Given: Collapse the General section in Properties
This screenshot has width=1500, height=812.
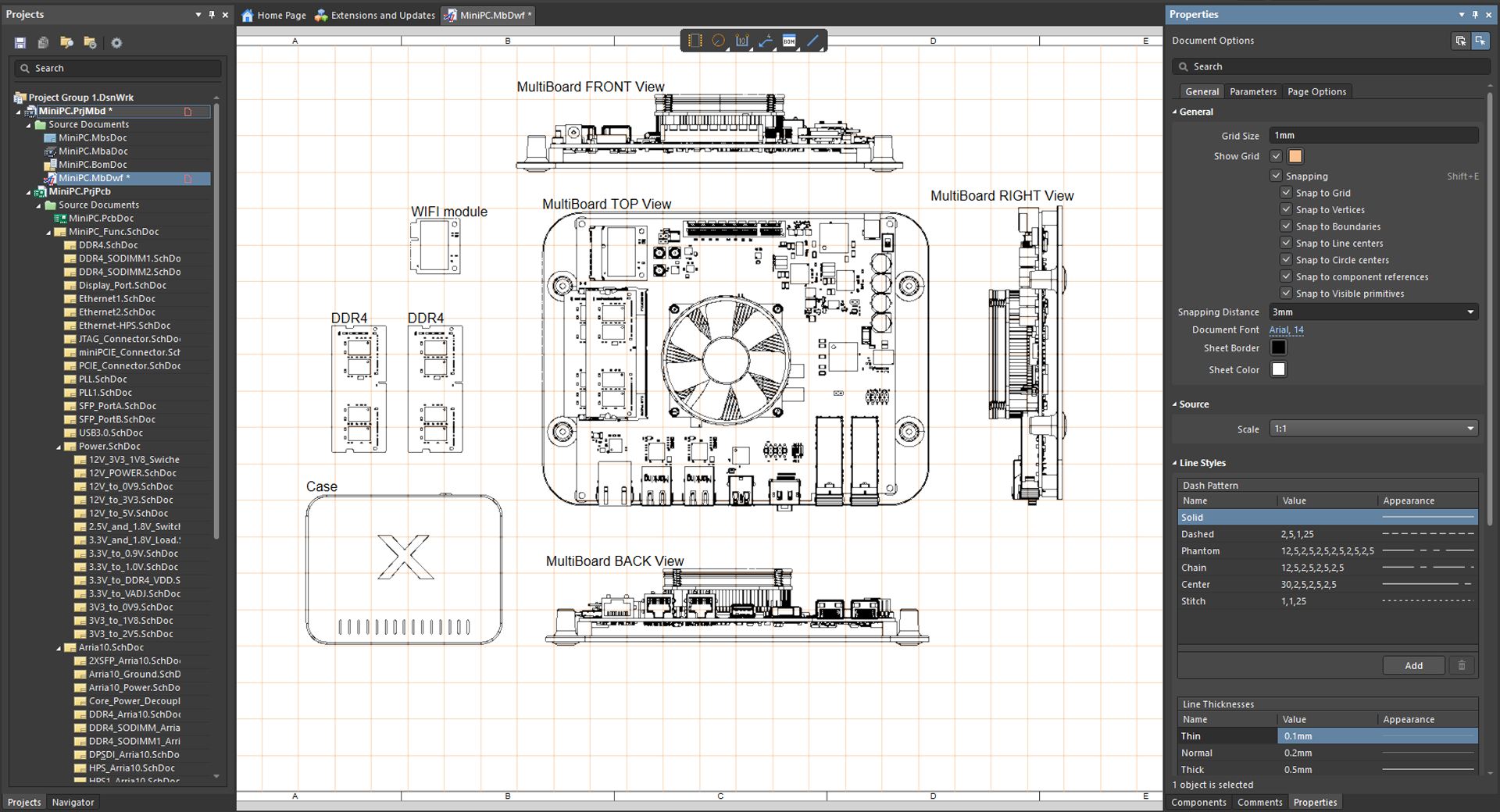Looking at the screenshot, I should tap(1174, 112).
